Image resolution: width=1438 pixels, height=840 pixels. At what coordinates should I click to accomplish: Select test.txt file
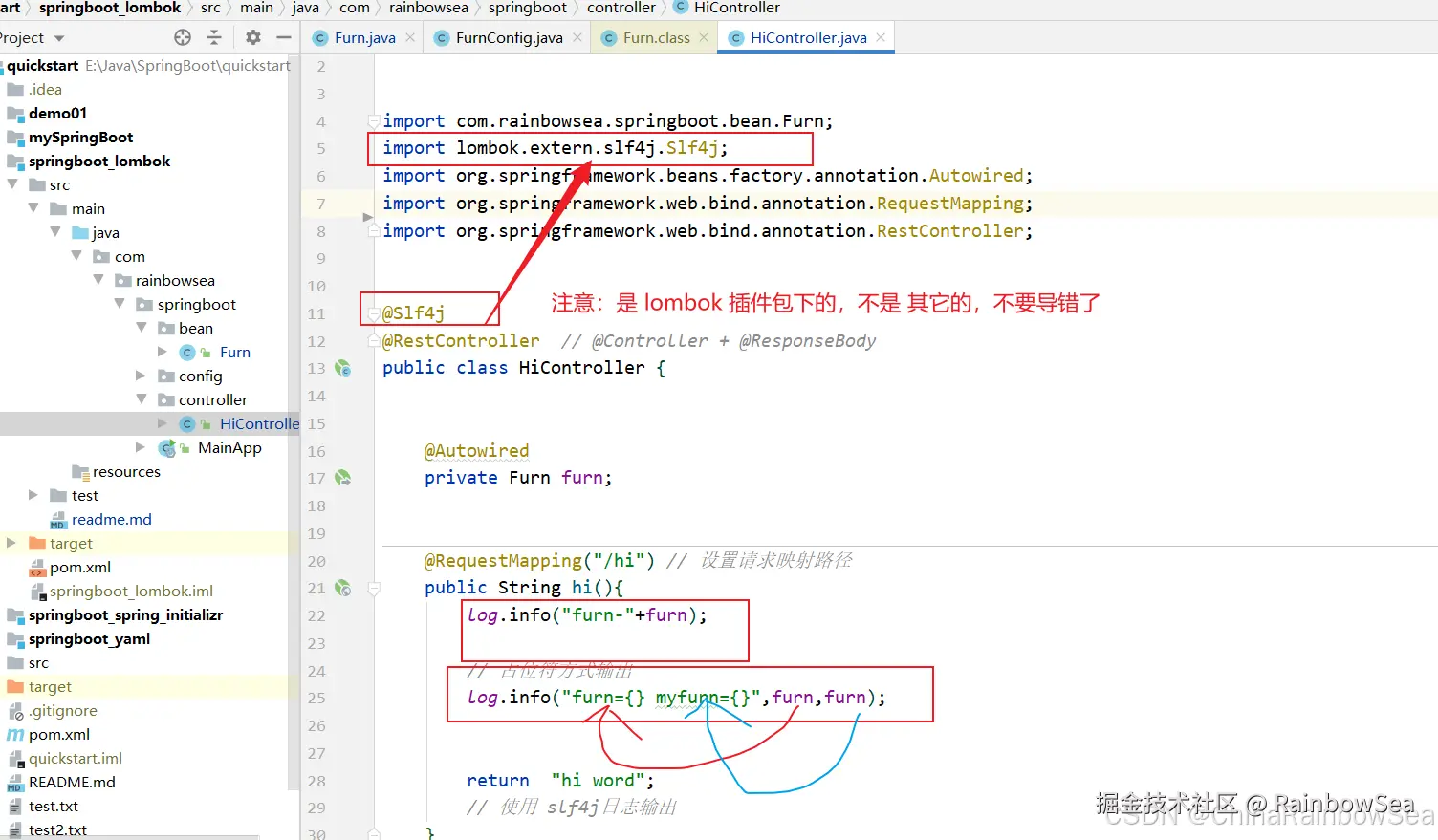54,806
